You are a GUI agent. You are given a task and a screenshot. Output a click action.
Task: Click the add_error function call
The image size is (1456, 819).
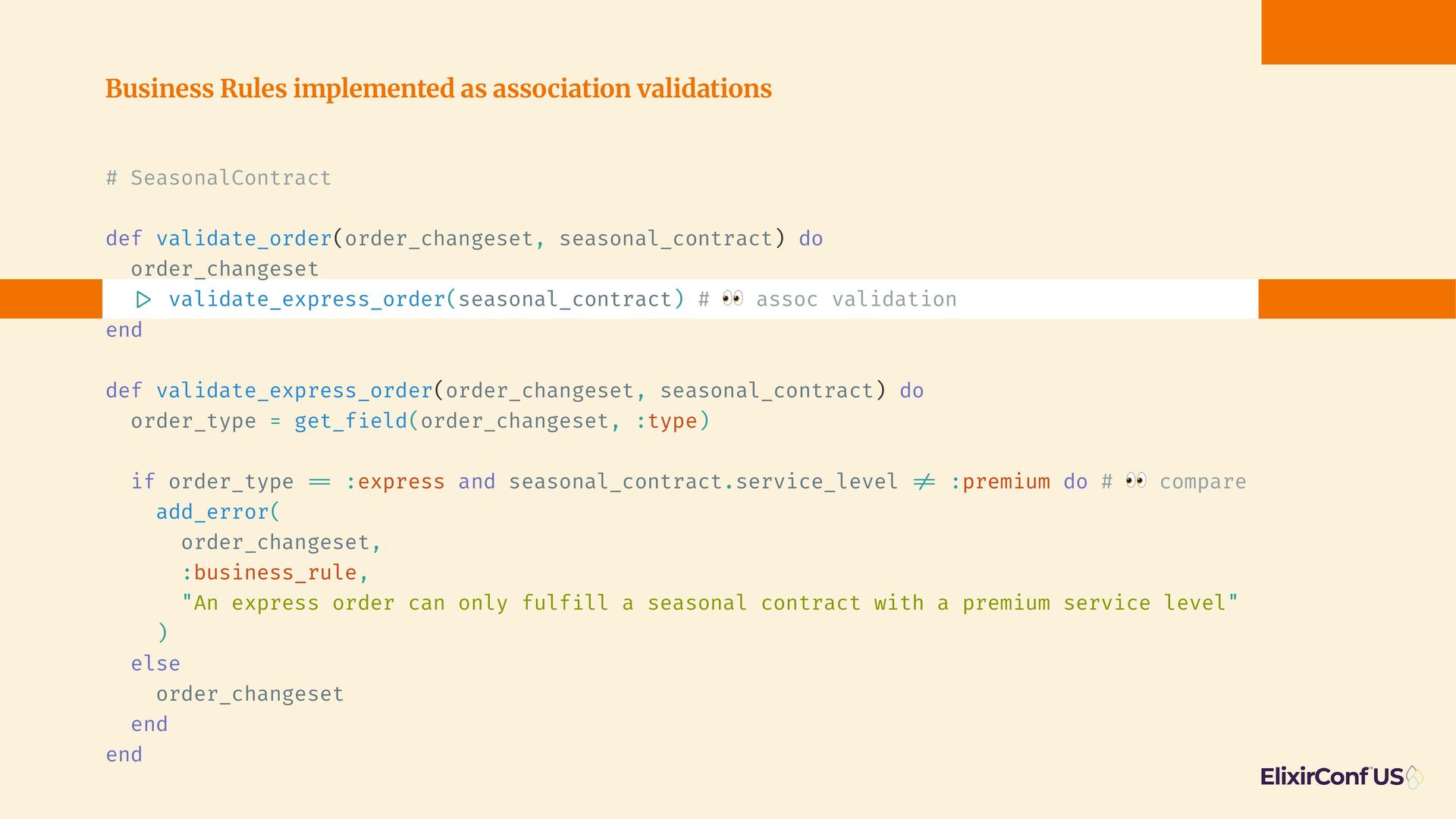click(x=218, y=512)
